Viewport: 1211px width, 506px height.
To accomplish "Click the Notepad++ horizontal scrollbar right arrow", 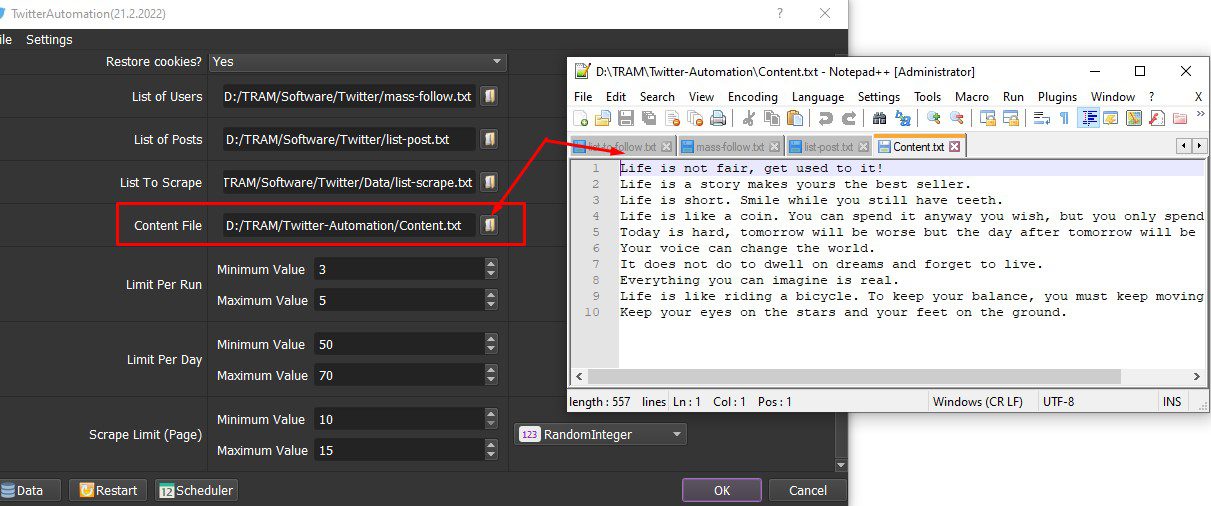I will pyautogui.click(x=1197, y=376).
